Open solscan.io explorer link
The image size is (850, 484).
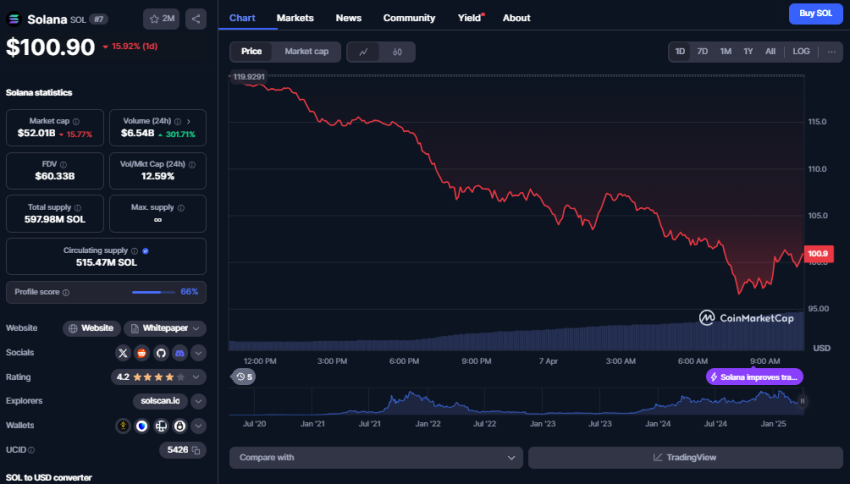click(x=160, y=402)
